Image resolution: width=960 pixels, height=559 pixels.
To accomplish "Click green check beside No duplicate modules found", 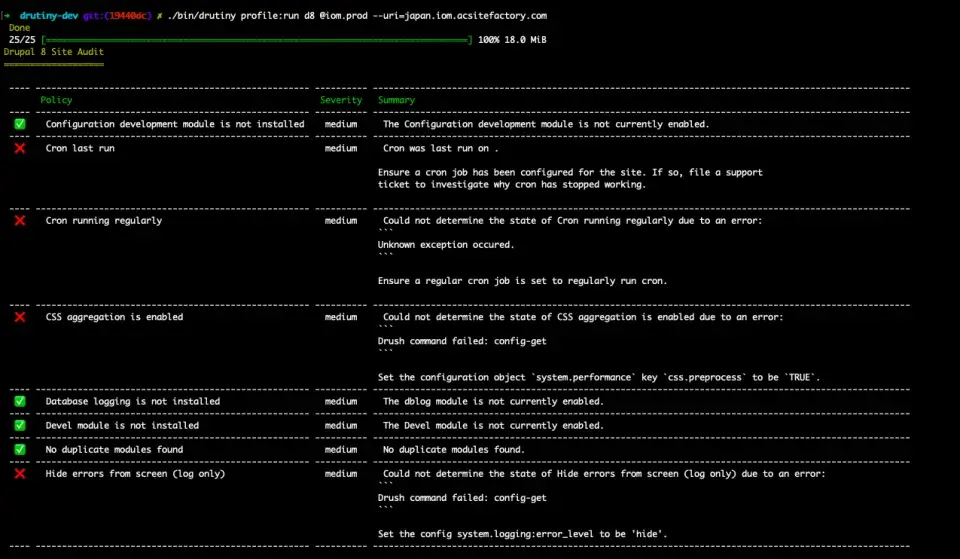I will coord(20,449).
